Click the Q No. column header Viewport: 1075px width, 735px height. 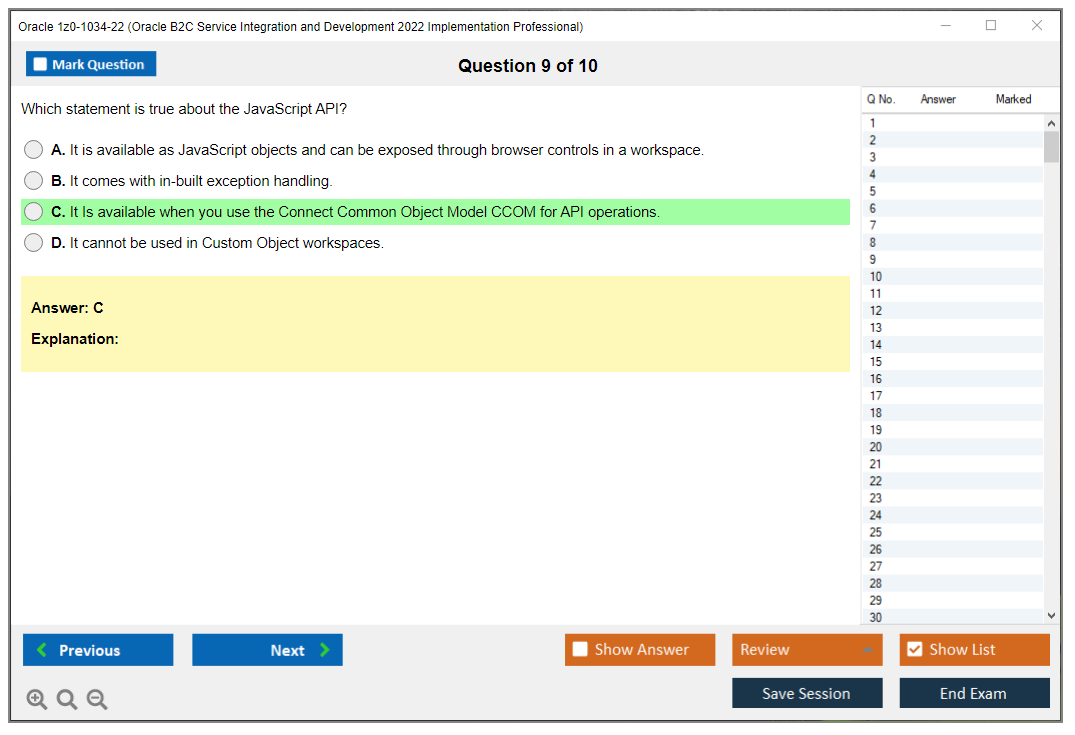tap(880, 99)
